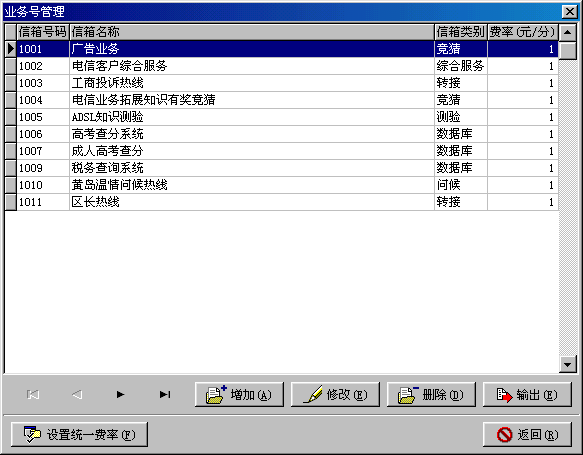This screenshot has height=455, width=583.
Task: Click the 信箱类别 column header
Action: tap(461, 32)
